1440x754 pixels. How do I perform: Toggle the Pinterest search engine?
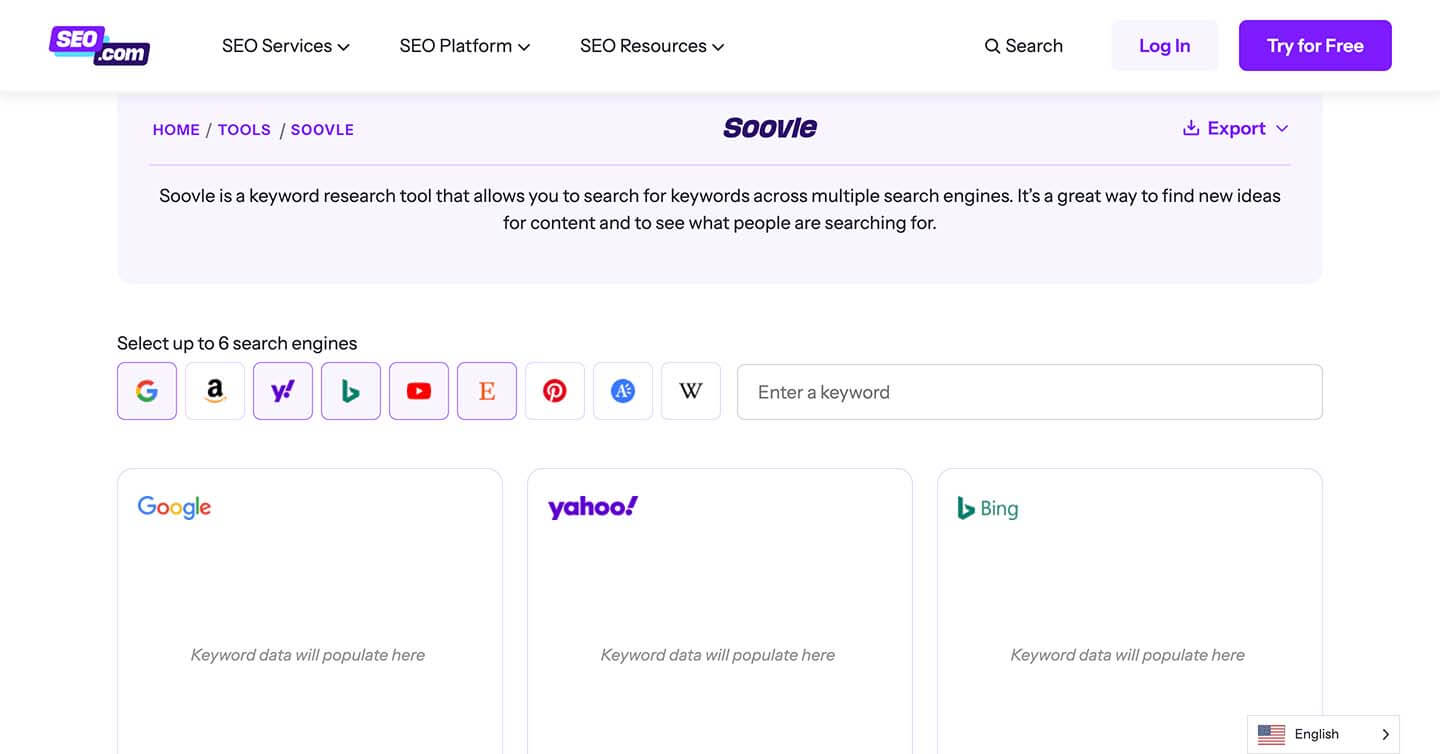[555, 391]
